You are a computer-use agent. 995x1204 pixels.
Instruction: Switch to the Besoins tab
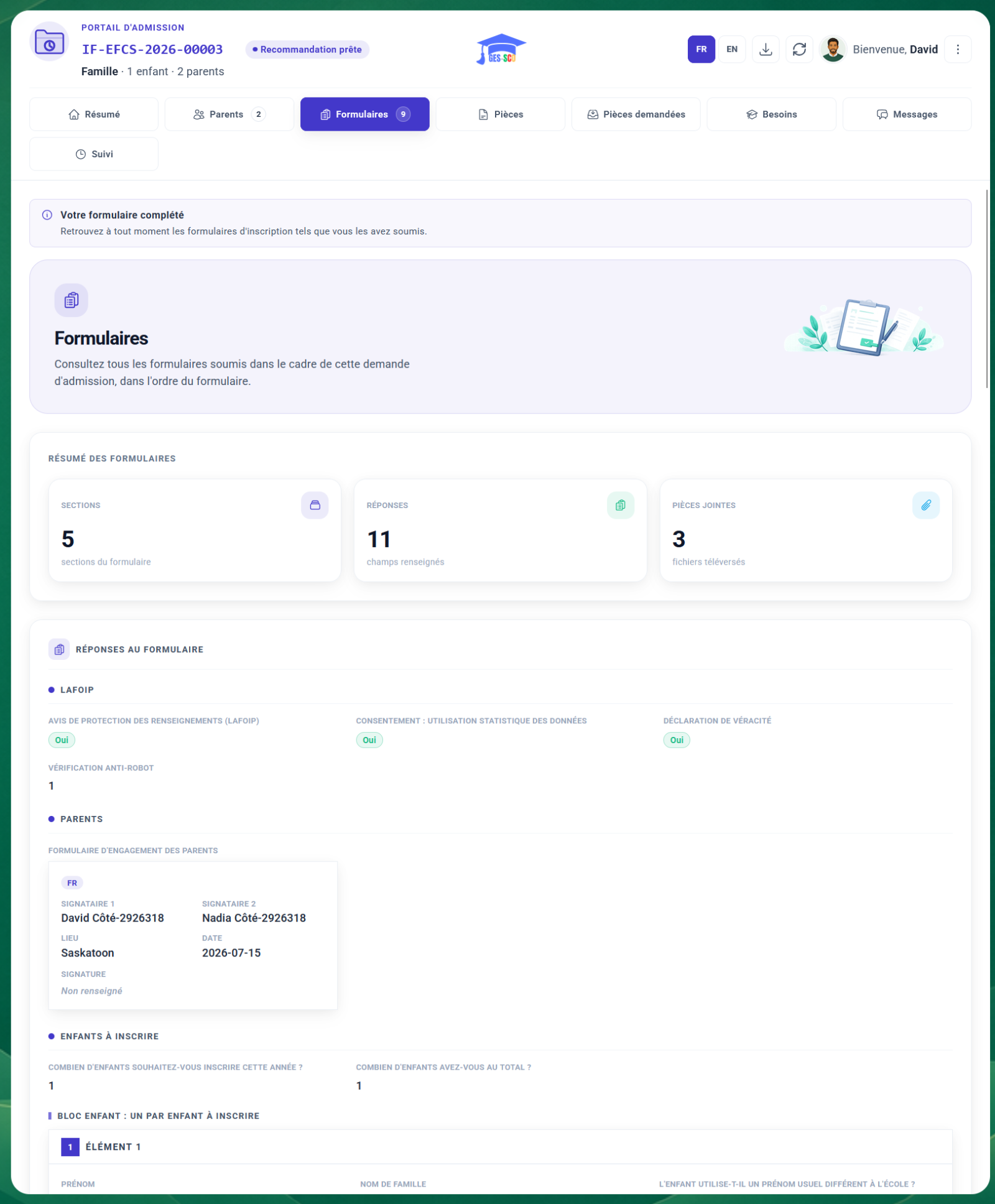point(772,114)
